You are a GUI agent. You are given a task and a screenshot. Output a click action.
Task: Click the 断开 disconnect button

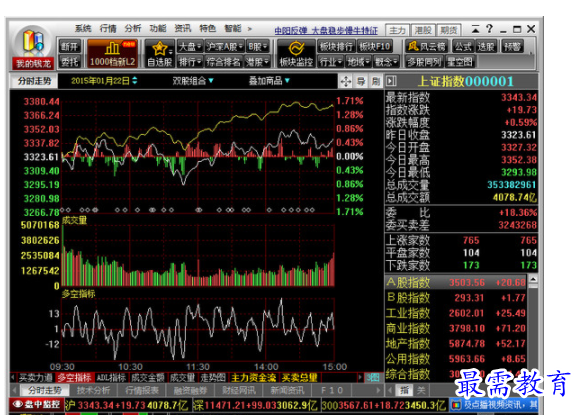click(69, 47)
